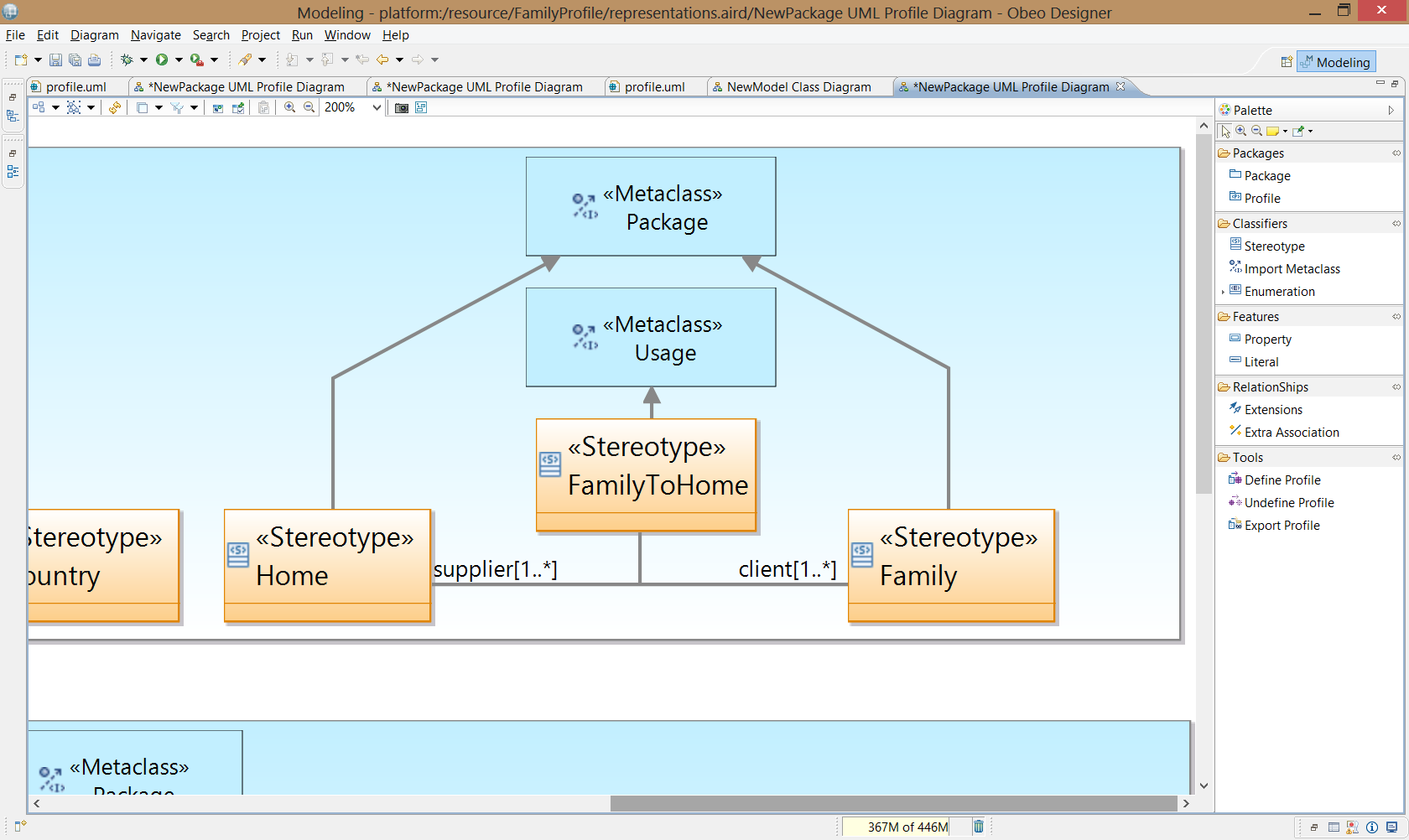Click the palette pin tool icon
1409x840 pixels.
1298,131
